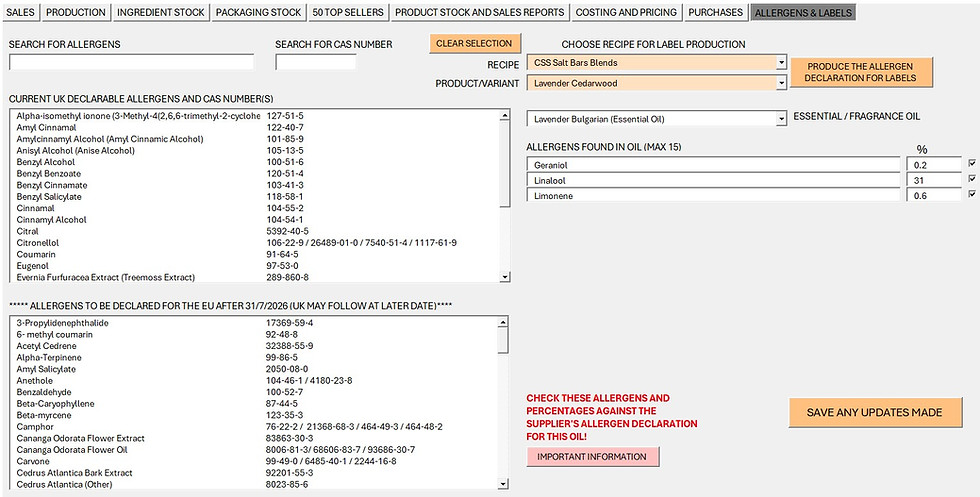The image size is (980, 497).
Task: Select Beta-Caryophyllene row
Action: coord(254,404)
